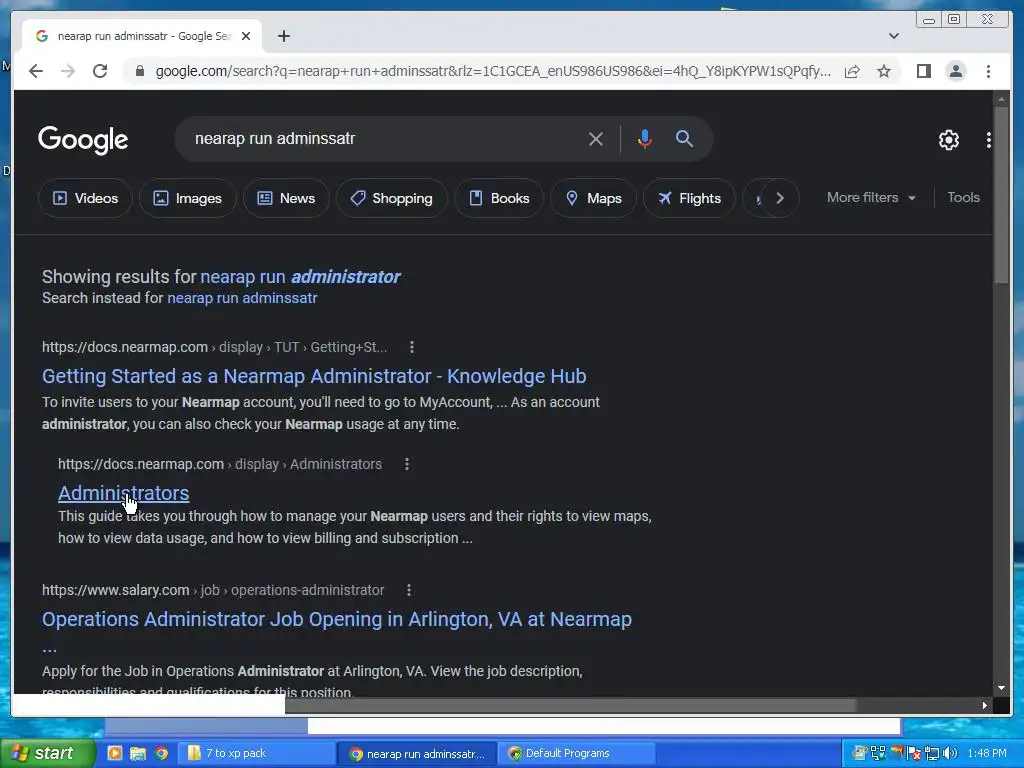Search instead for 'nearap run adminssatr'
1024x768 pixels.
coord(242,298)
